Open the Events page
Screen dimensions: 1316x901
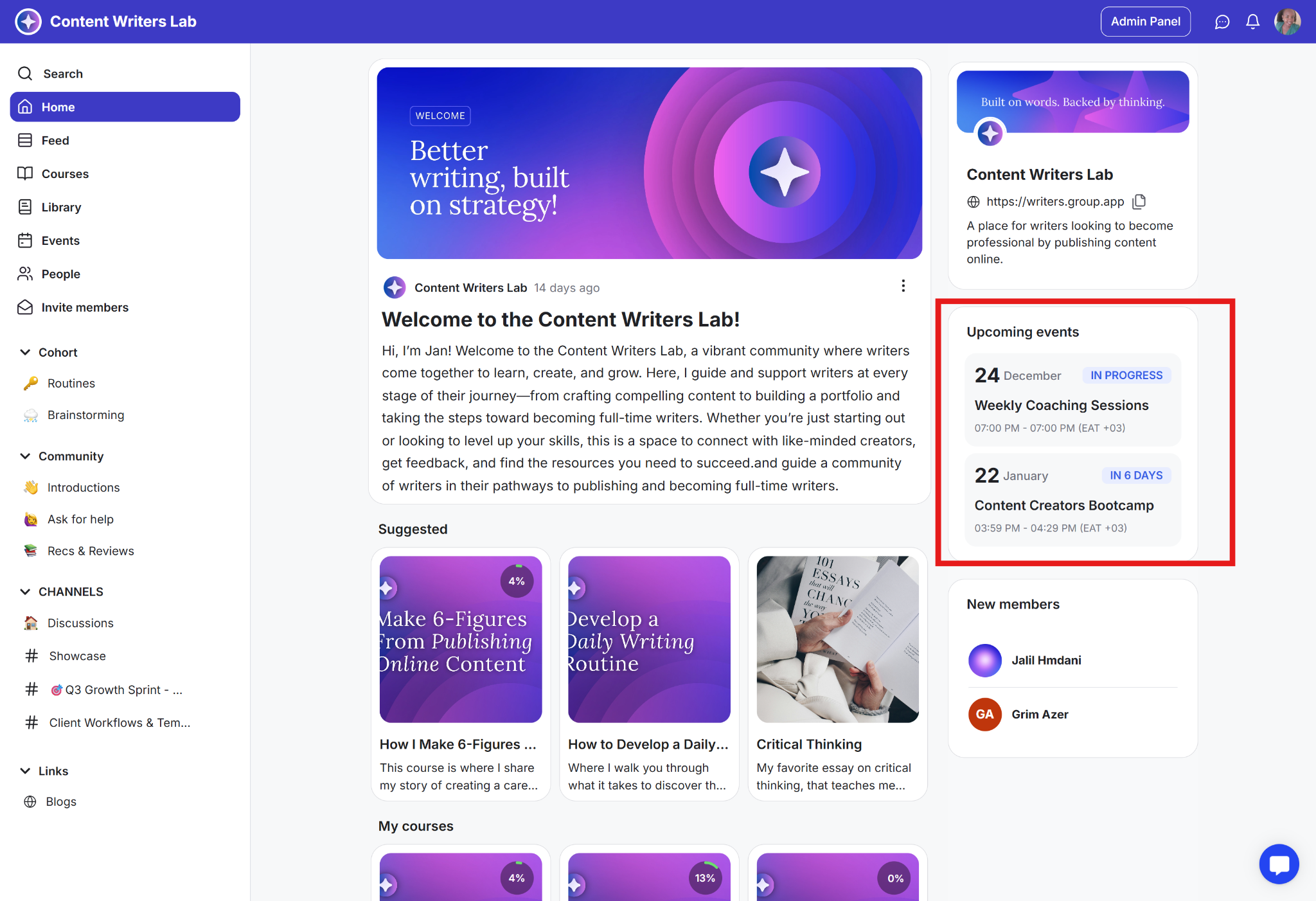(60, 241)
